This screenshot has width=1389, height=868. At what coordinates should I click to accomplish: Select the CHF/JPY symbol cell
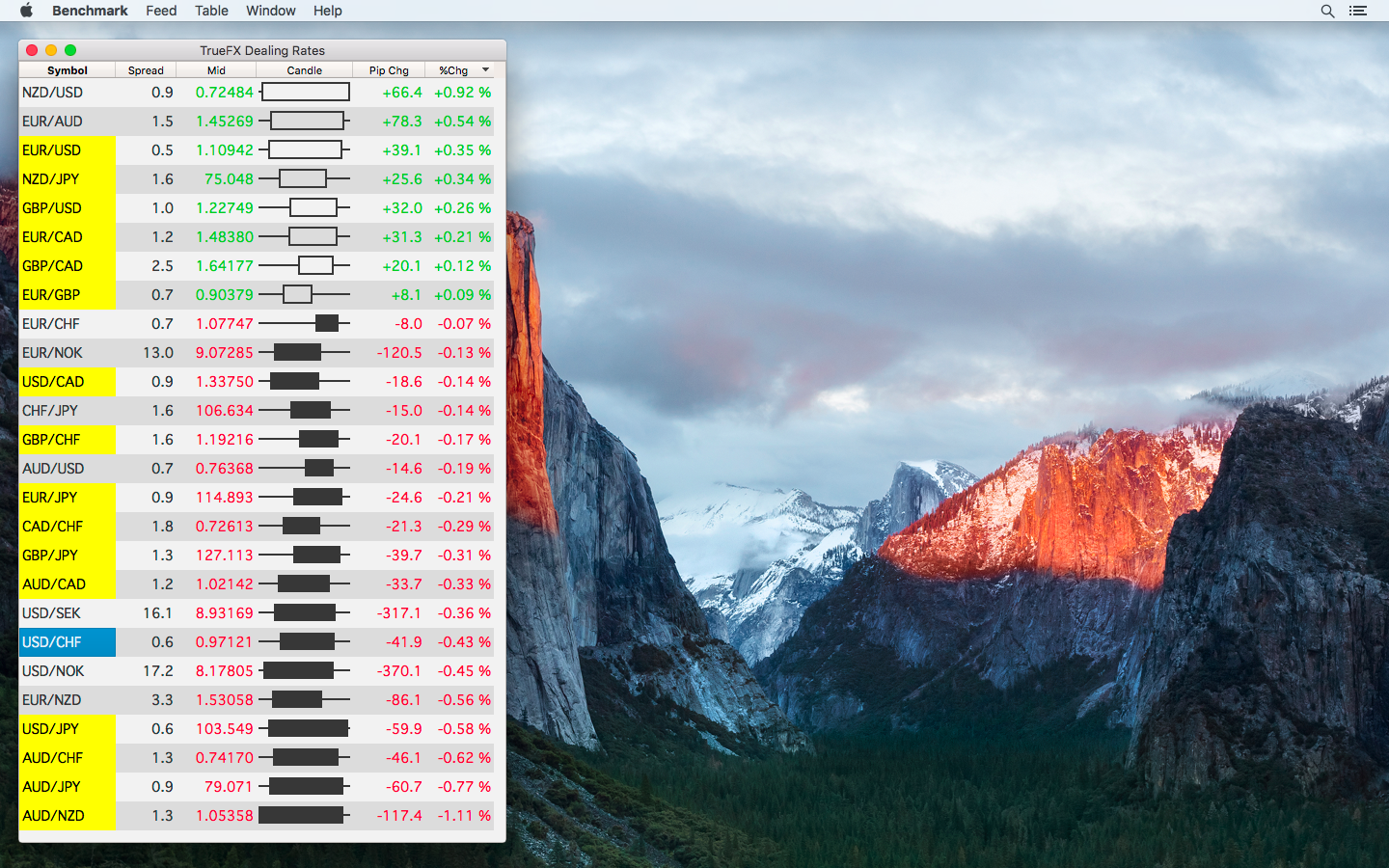tap(68, 411)
